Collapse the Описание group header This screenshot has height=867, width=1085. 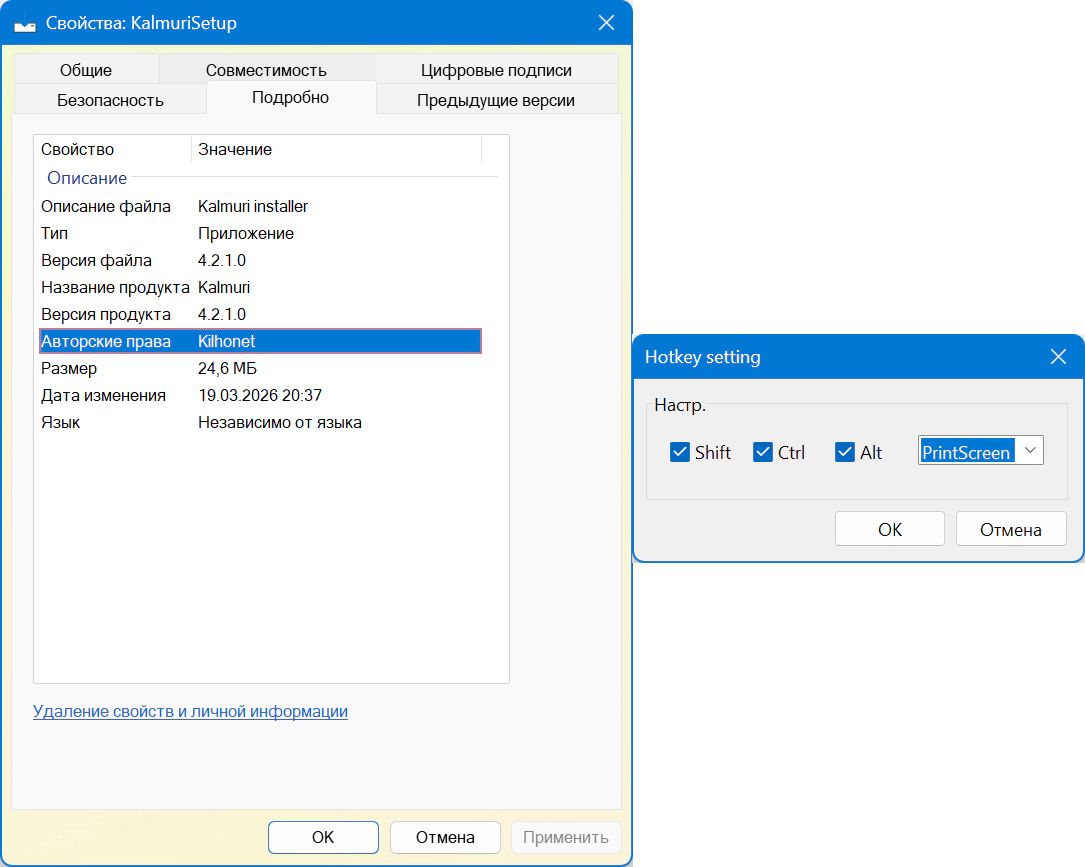tap(87, 178)
